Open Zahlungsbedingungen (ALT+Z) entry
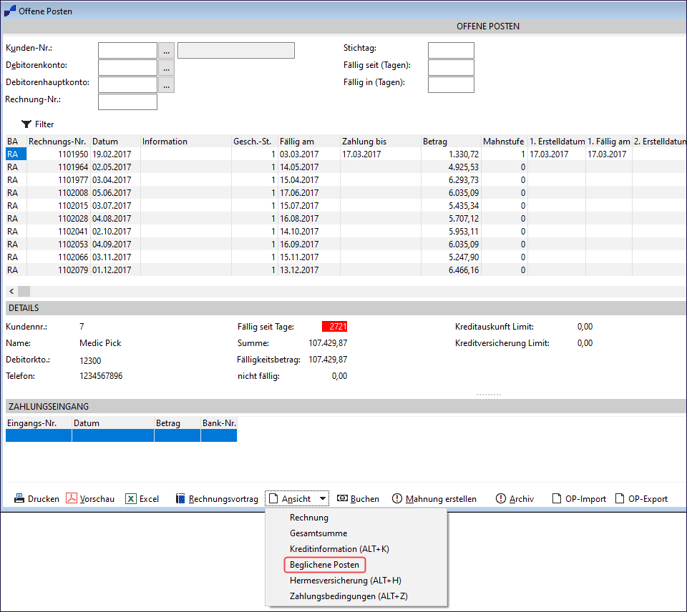The image size is (687, 612). pyautogui.click(x=349, y=596)
